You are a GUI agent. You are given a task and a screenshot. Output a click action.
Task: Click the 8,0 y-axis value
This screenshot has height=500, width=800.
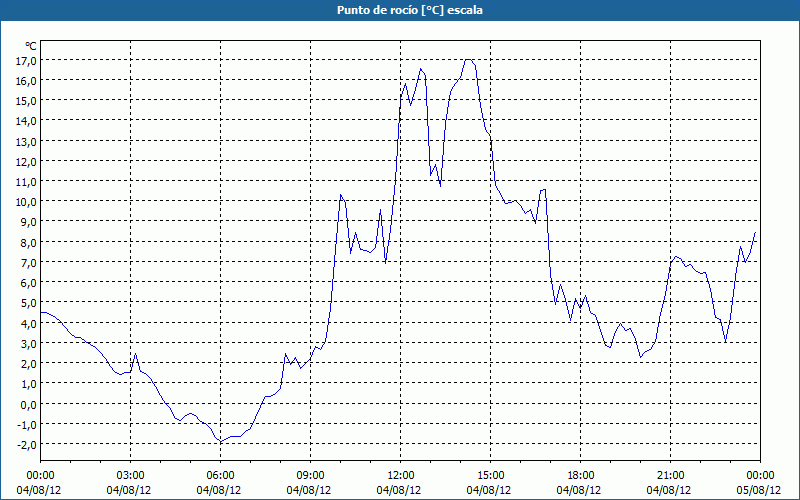(x=28, y=242)
